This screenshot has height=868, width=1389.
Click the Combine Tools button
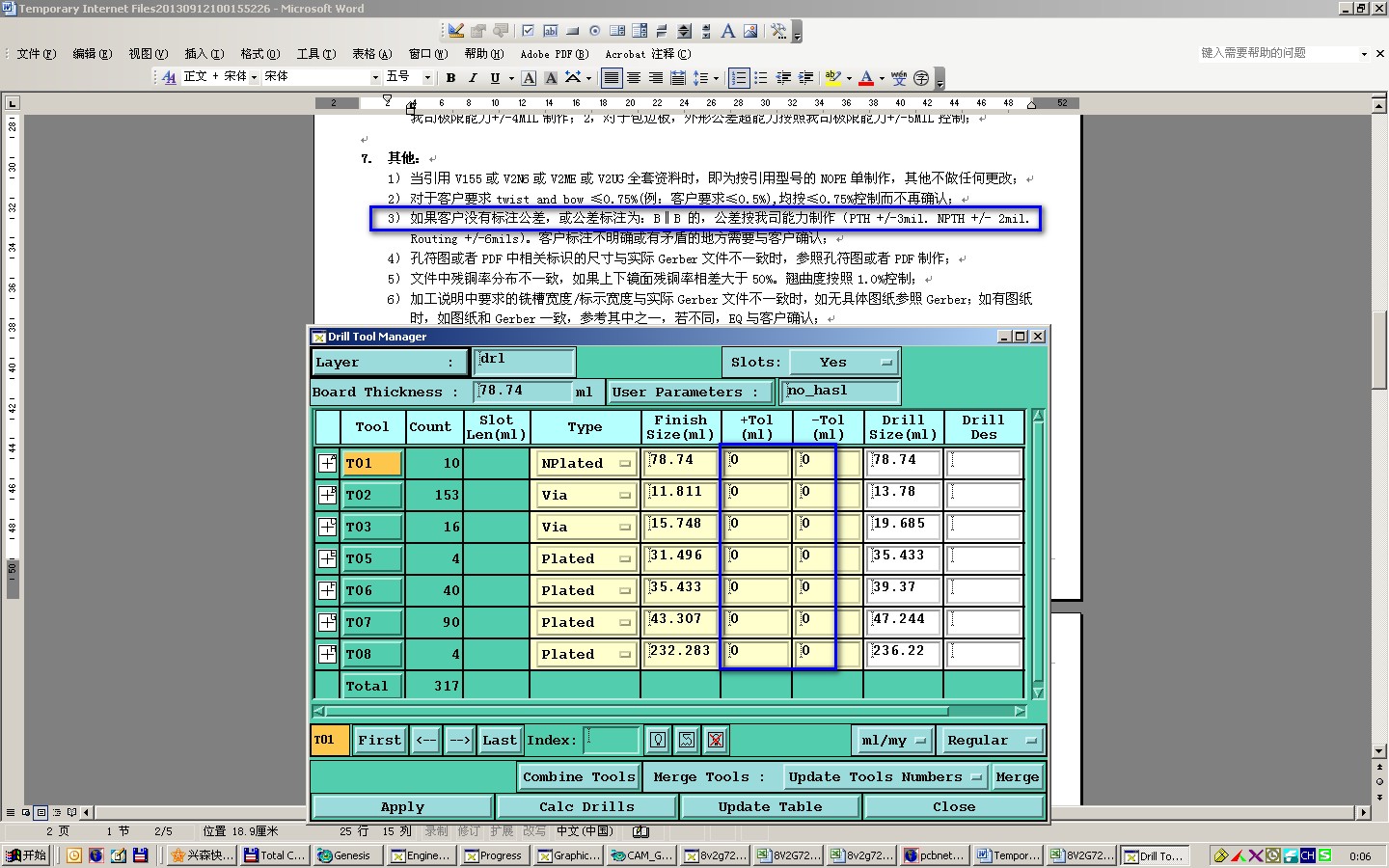coord(579,777)
